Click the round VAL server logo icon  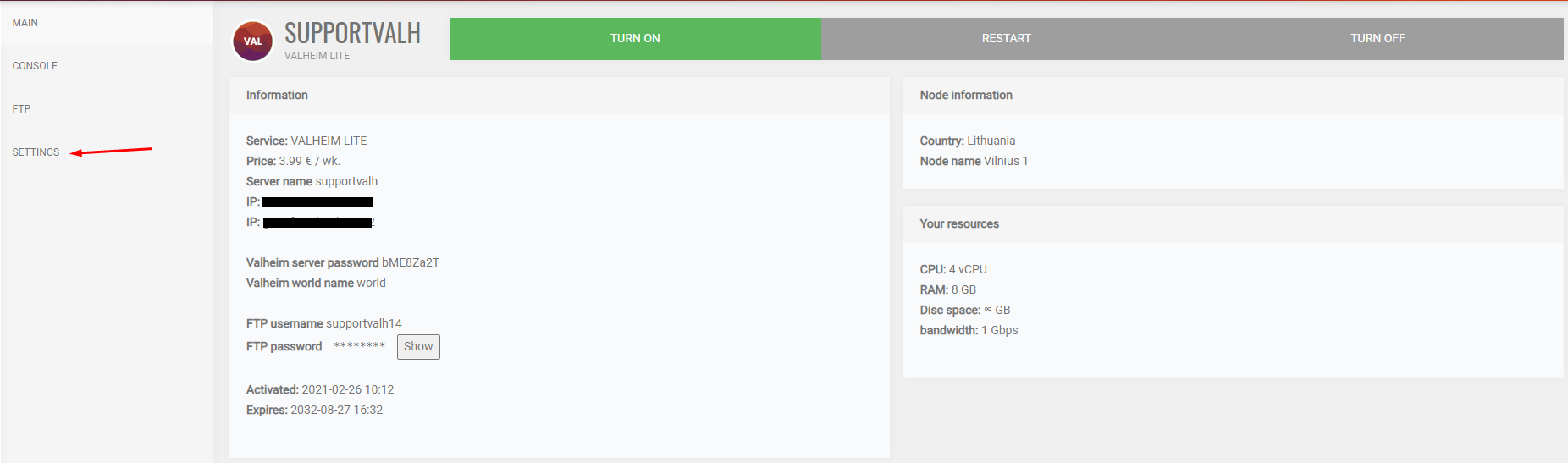(x=253, y=41)
